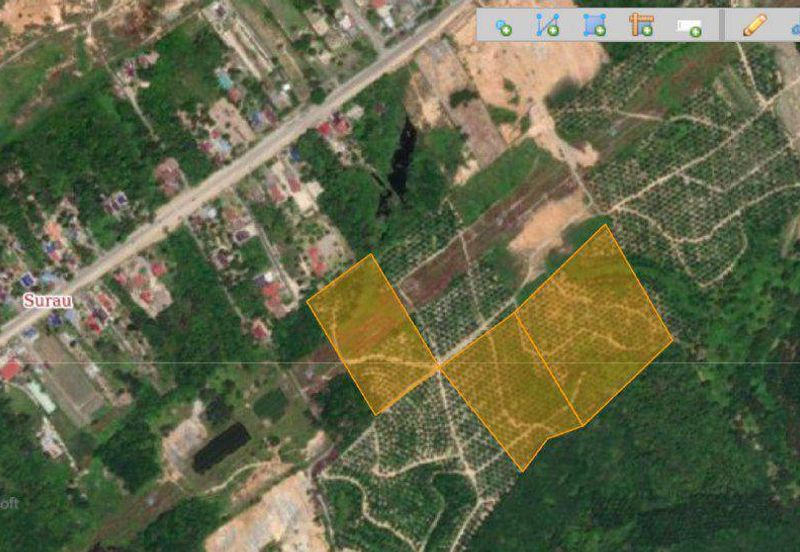Select the add point tool
The width and height of the screenshot is (800, 552).
pyautogui.click(x=503, y=26)
